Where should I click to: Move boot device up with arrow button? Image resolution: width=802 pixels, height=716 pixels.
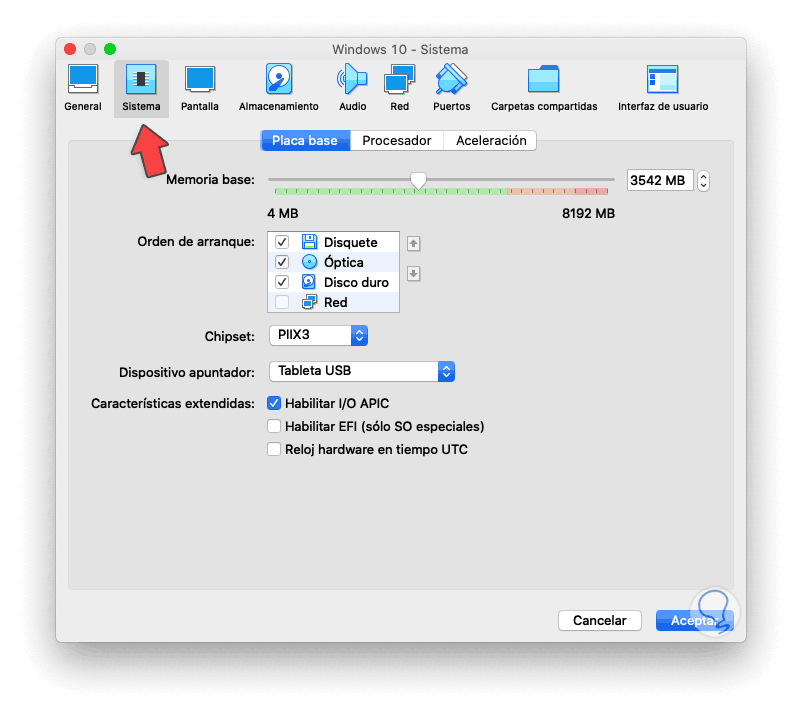click(414, 243)
